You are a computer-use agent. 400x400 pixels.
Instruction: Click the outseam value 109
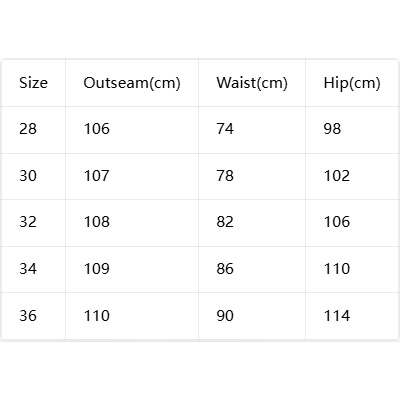(x=97, y=269)
